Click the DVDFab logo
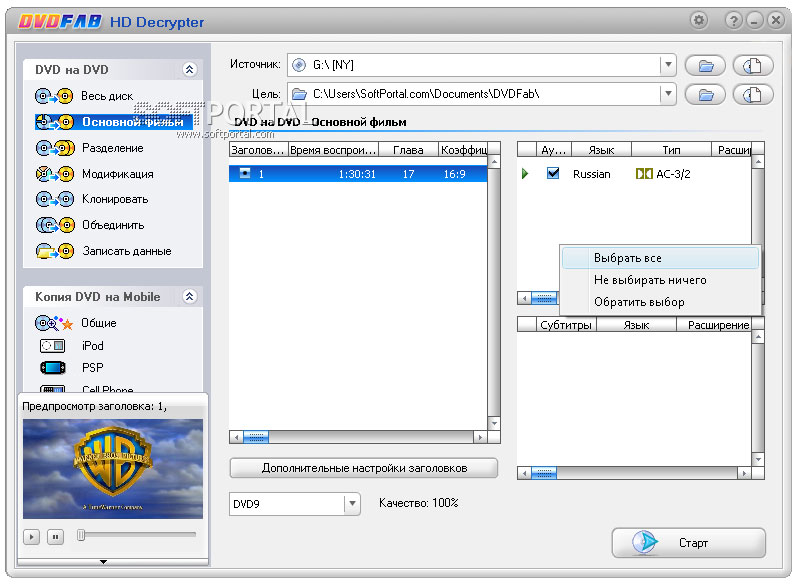Screen dimensions: 797x586 pyautogui.click(x=60, y=22)
